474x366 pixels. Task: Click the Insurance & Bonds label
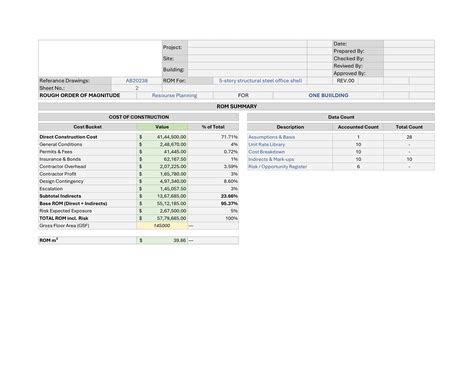click(60, 159)
